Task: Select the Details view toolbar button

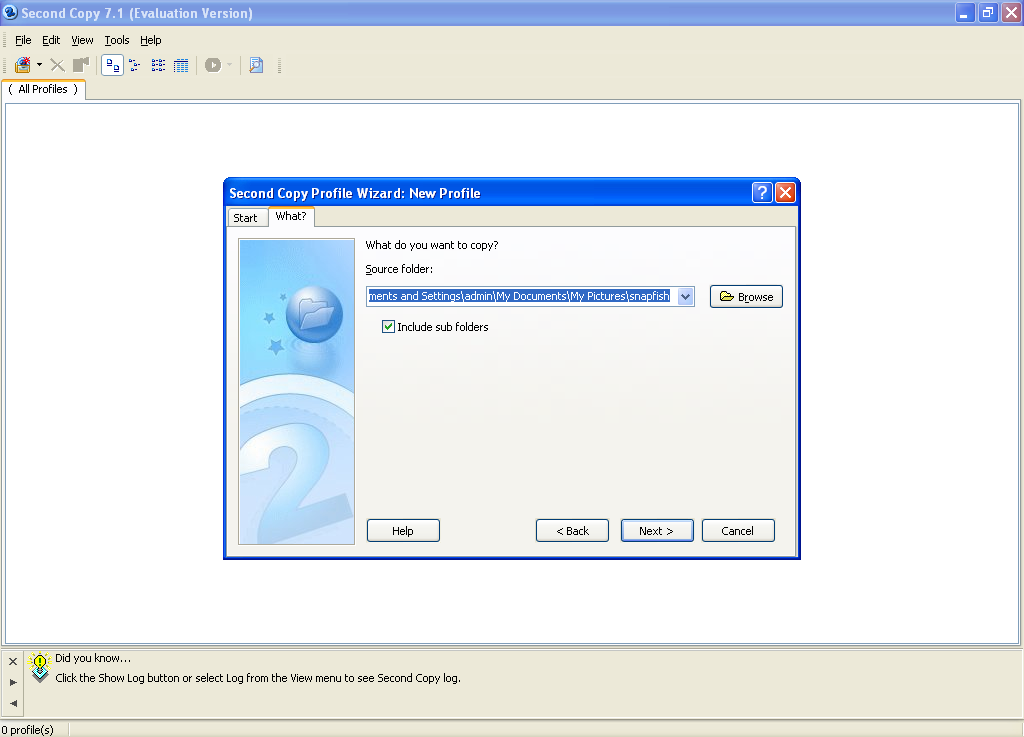Action: pyautogui.click(x=181, y=65)
